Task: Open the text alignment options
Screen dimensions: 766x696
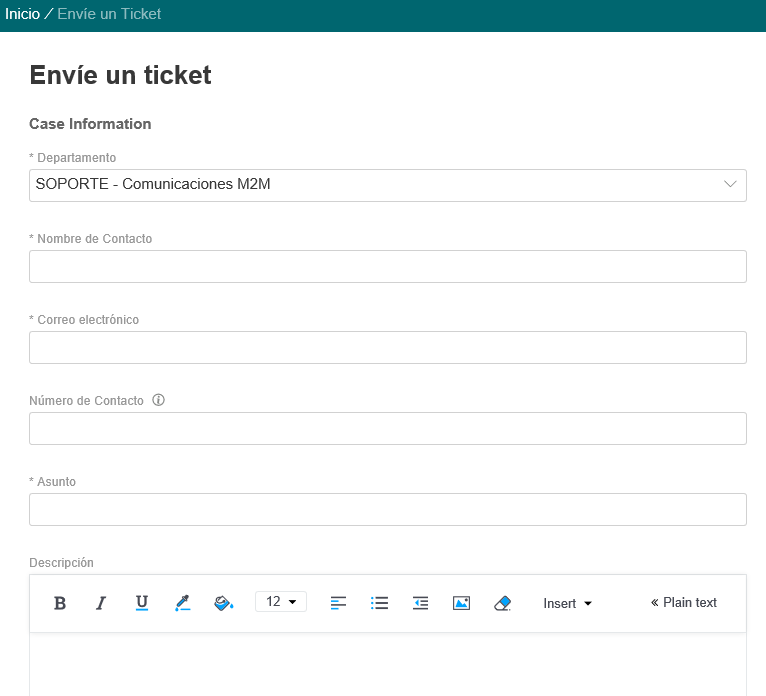Action: point(338,603)
